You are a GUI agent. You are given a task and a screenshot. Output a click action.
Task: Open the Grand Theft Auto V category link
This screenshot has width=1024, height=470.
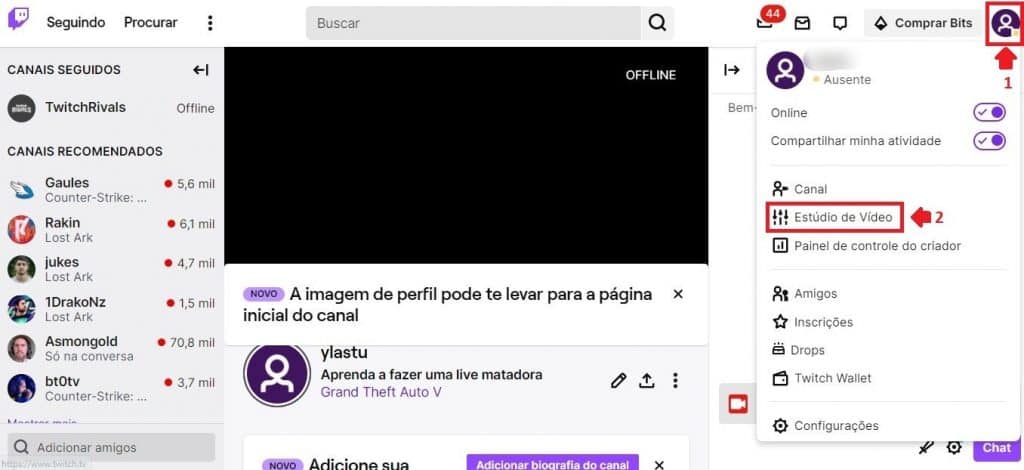[381, 392]
